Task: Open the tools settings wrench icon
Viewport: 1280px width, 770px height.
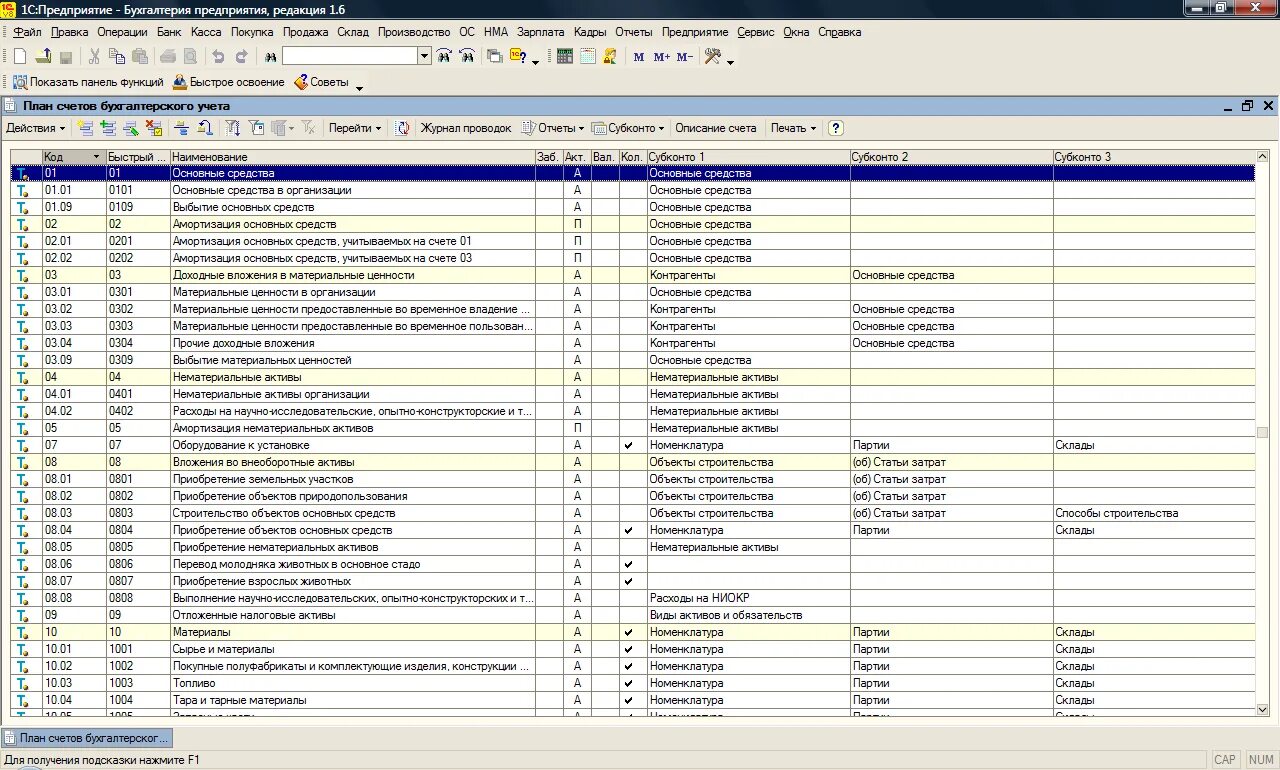Action: pyautogui.click(x=713, y=57)
